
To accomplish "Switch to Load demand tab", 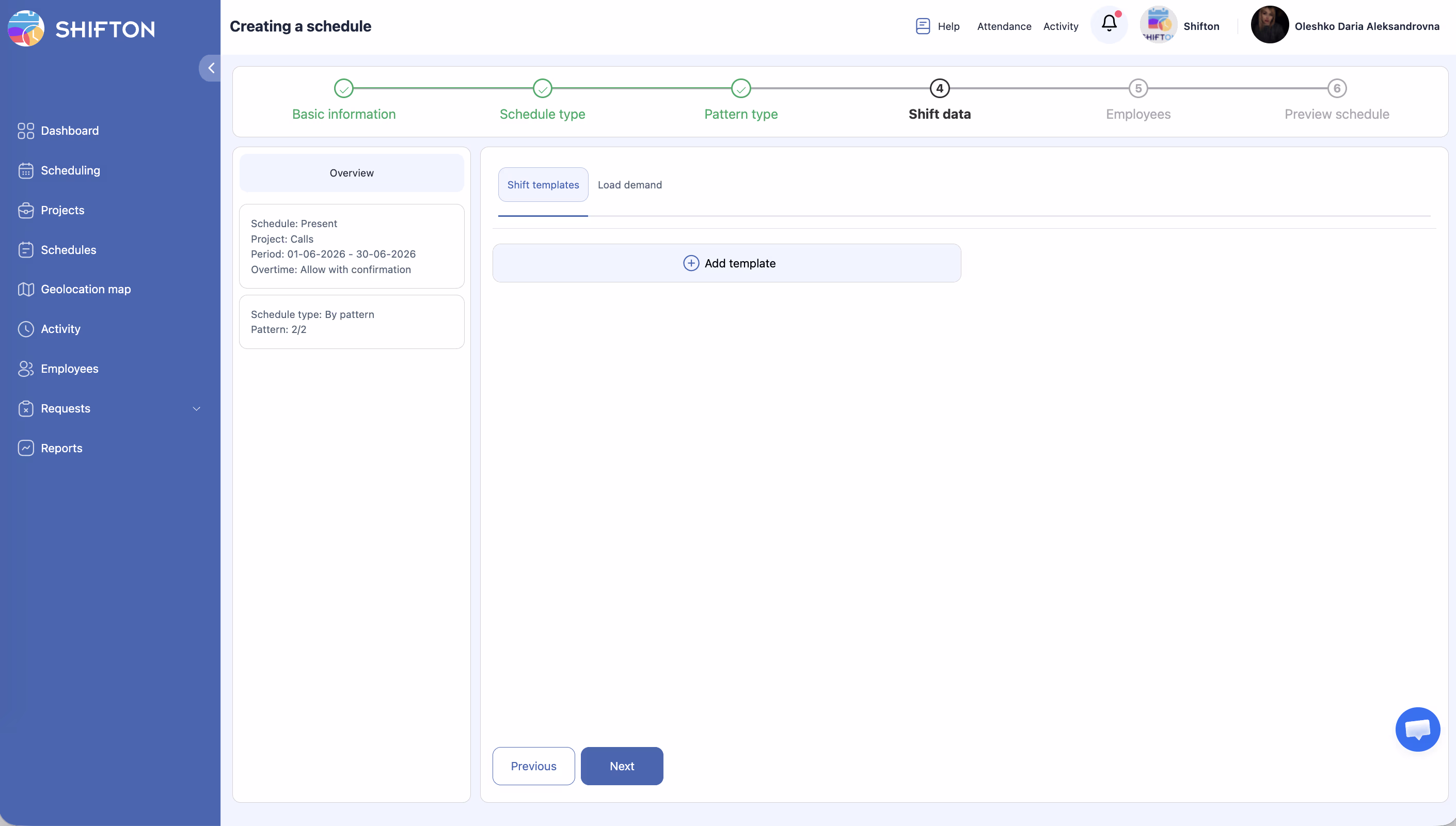I will [x=629, y=185].
